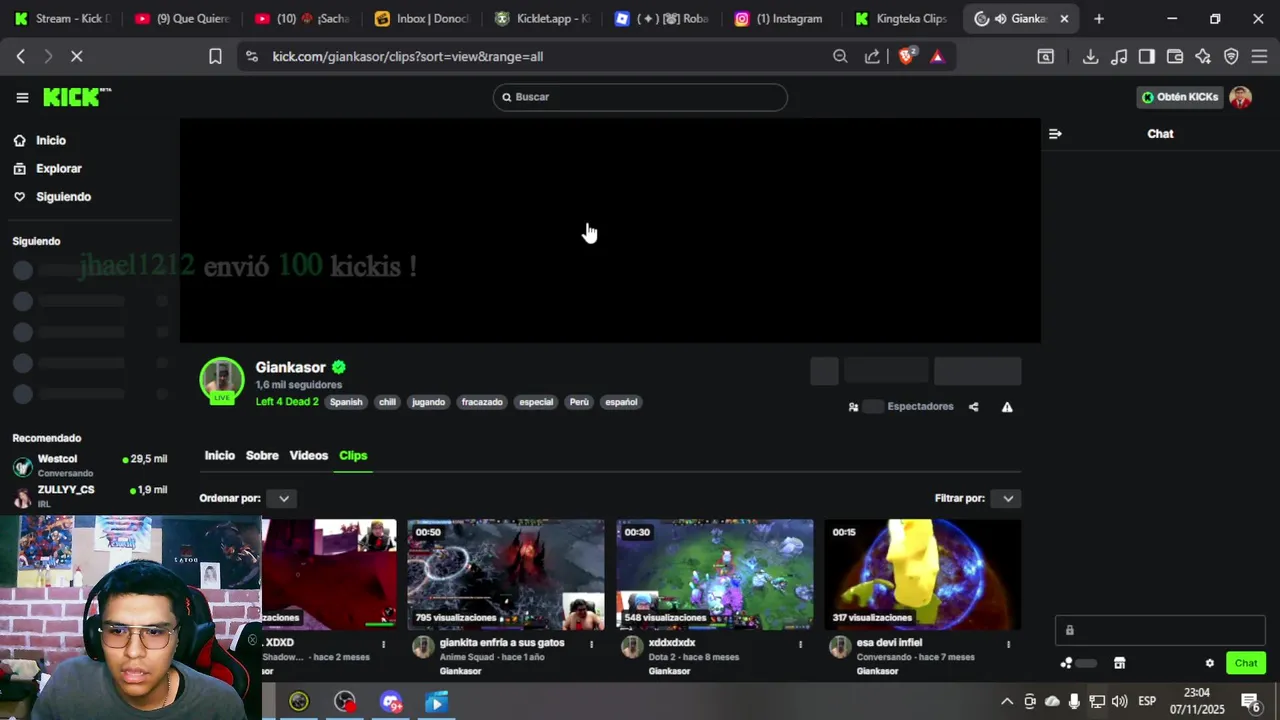The image size is (1280, 720).
Task: Click the Left 4 Dead 2 category link
Action: click(x=287, y=402)
